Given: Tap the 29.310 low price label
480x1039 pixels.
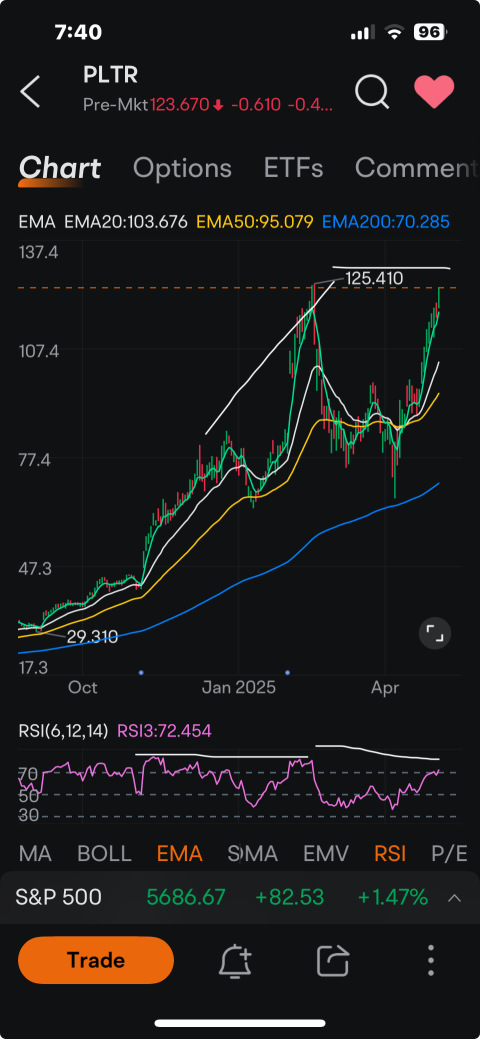Looking at the screenshot, I should click(92, 637).
